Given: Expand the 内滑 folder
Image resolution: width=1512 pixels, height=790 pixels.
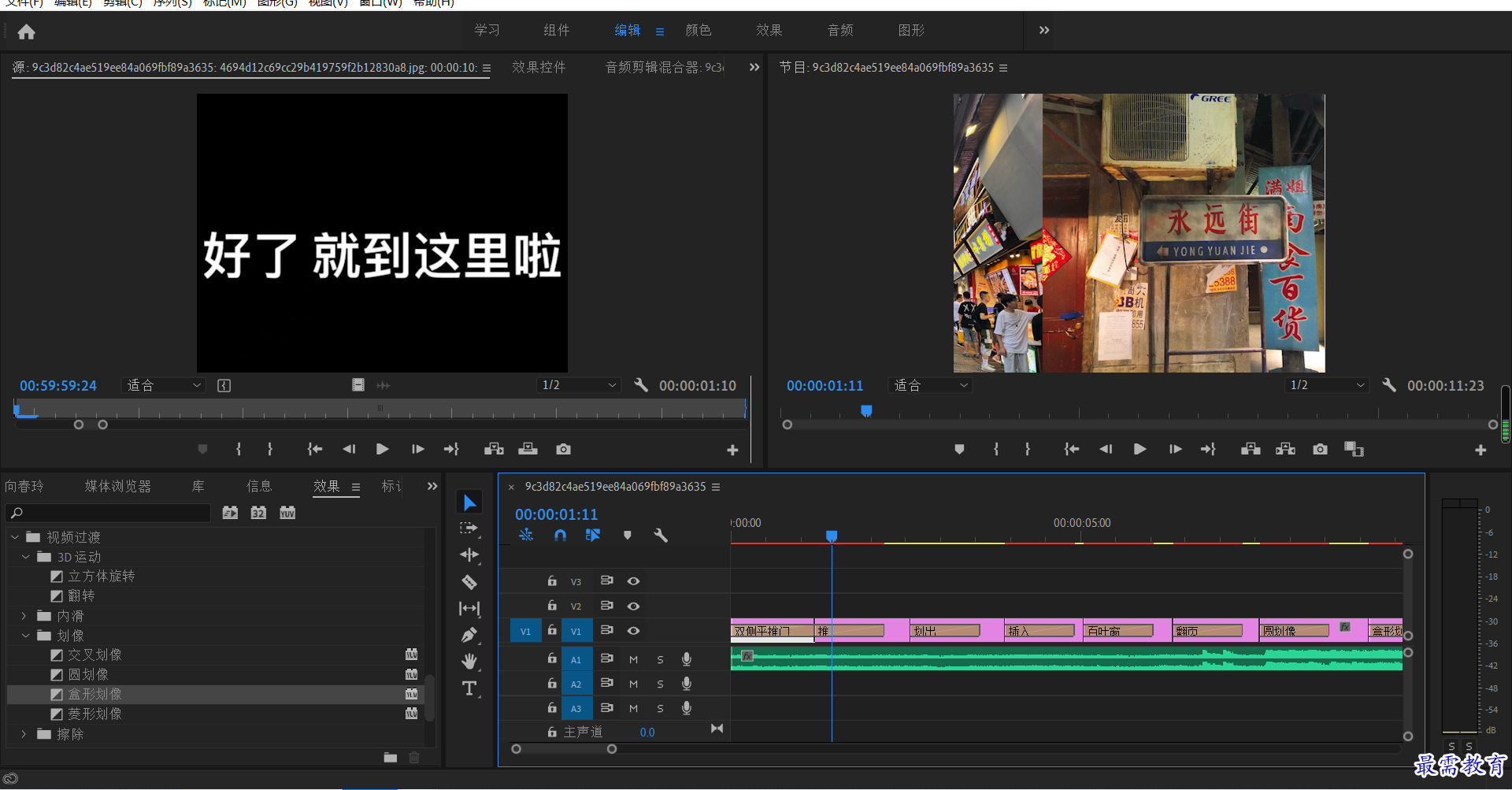Looking at the screenshot, I should click(24, 616).
